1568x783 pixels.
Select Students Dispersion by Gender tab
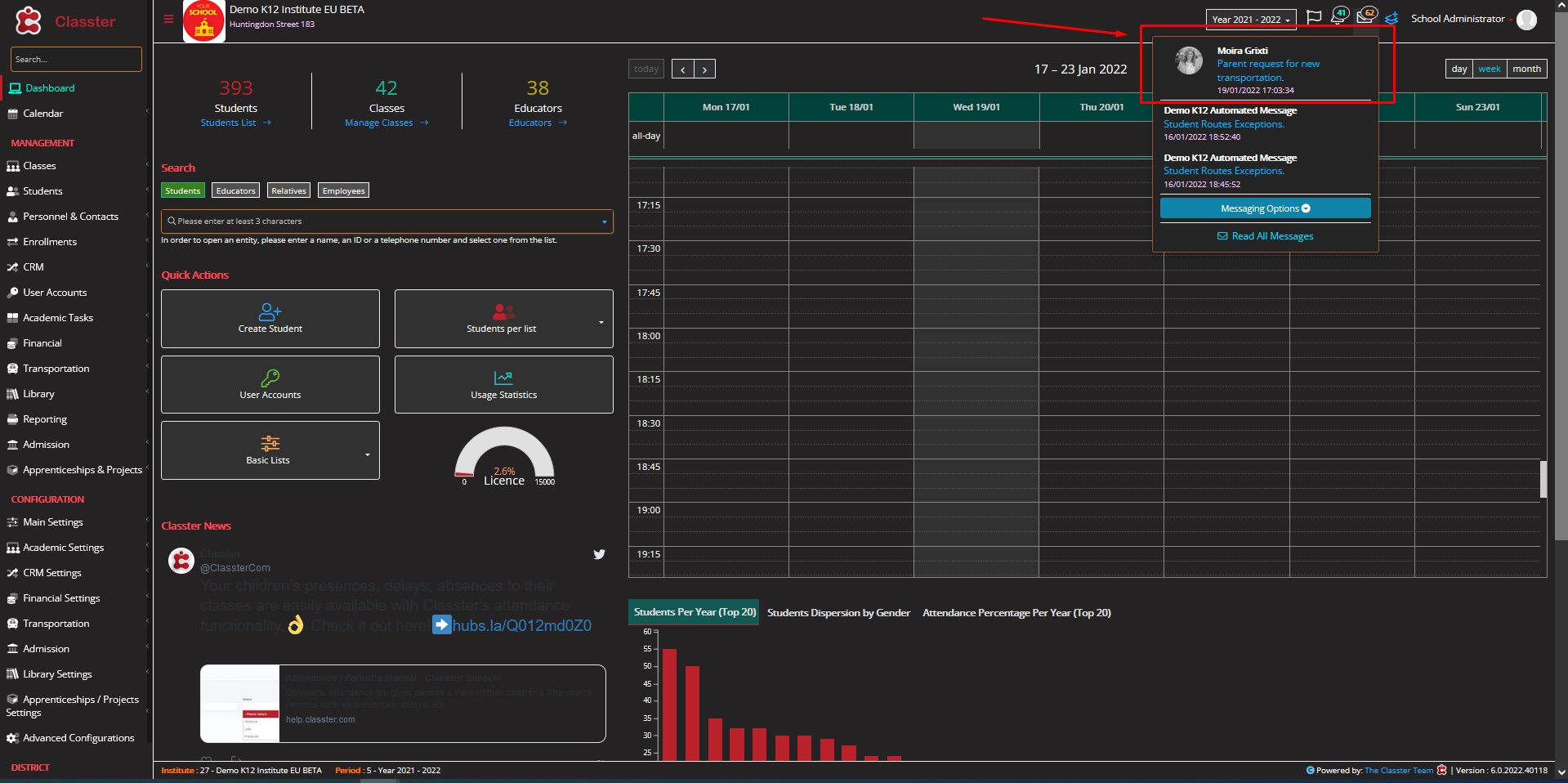coord(838,613)
